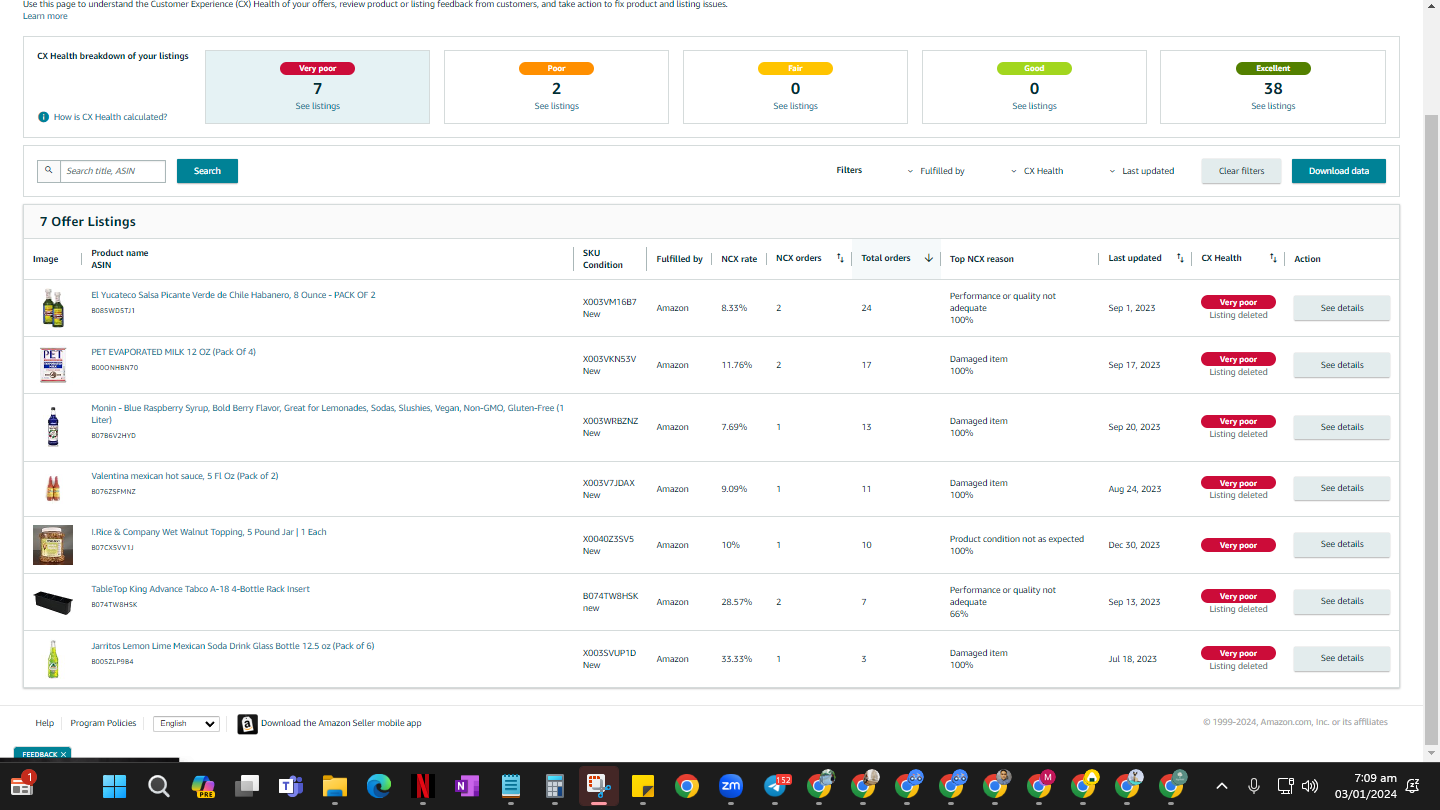
Task: Open the Learn more link
Action: (45, 16)
